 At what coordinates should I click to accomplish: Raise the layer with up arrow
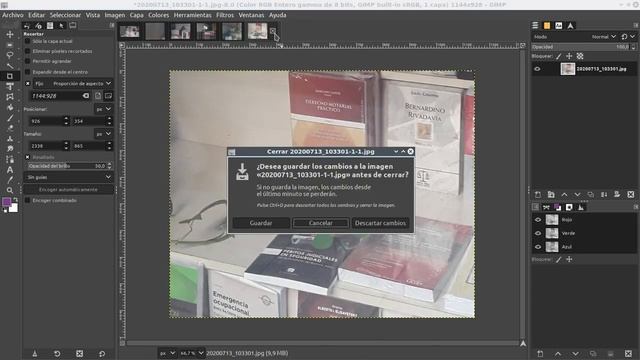(x=564, y=195)
